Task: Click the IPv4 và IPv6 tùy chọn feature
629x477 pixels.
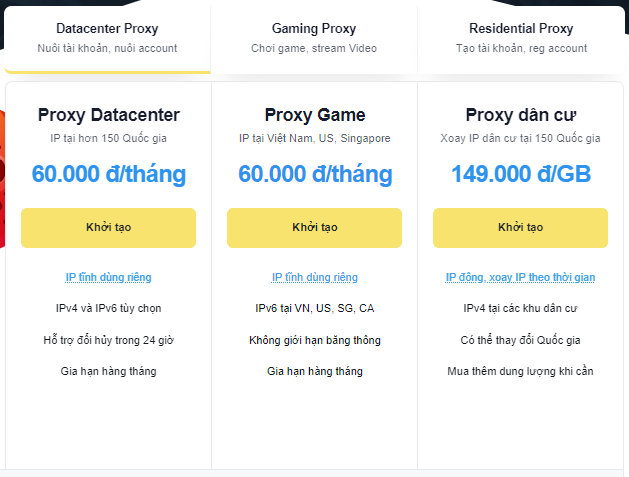Action: (108, 308)
